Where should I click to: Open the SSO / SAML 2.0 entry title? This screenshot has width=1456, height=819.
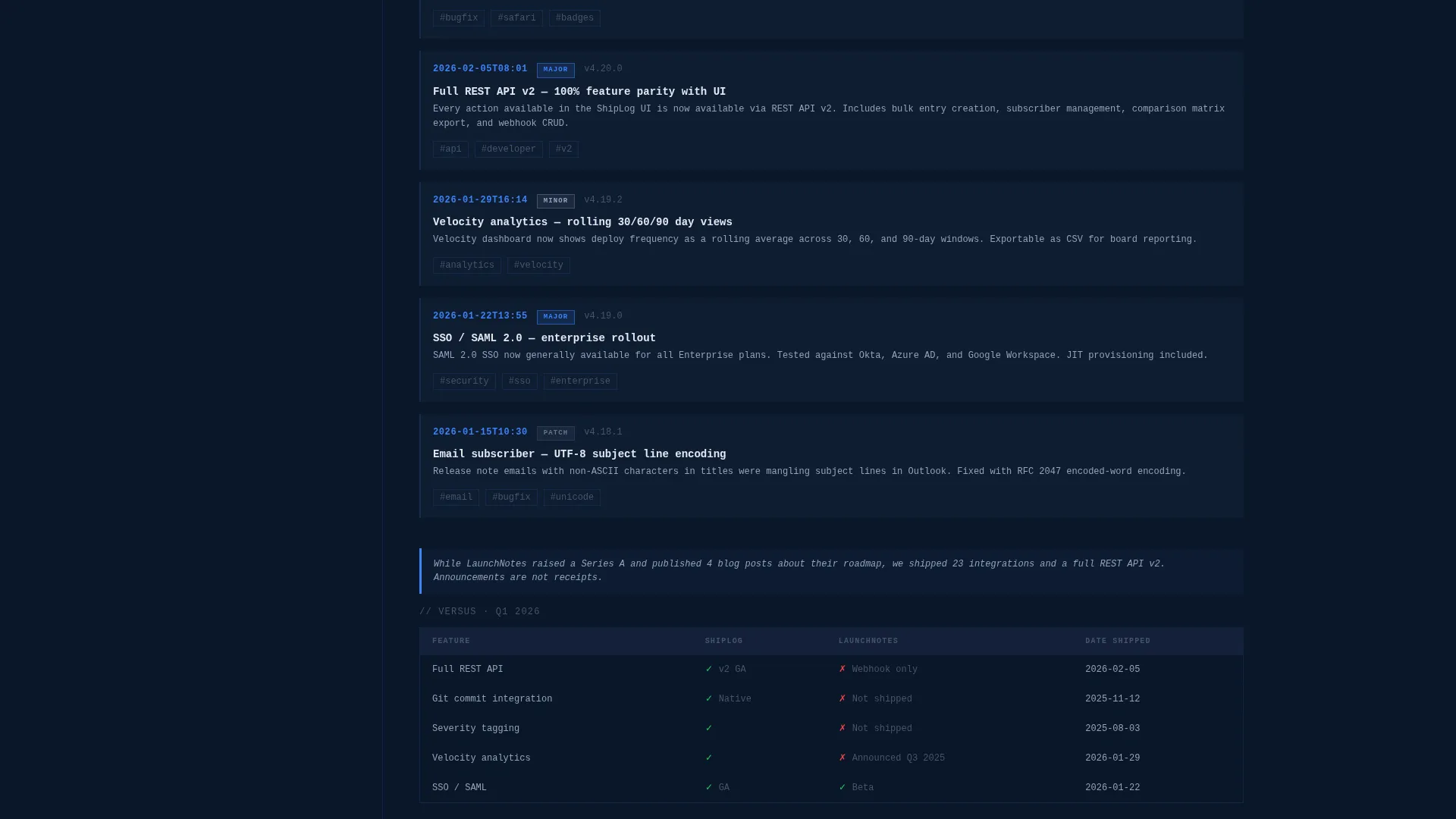coord(544,338)
